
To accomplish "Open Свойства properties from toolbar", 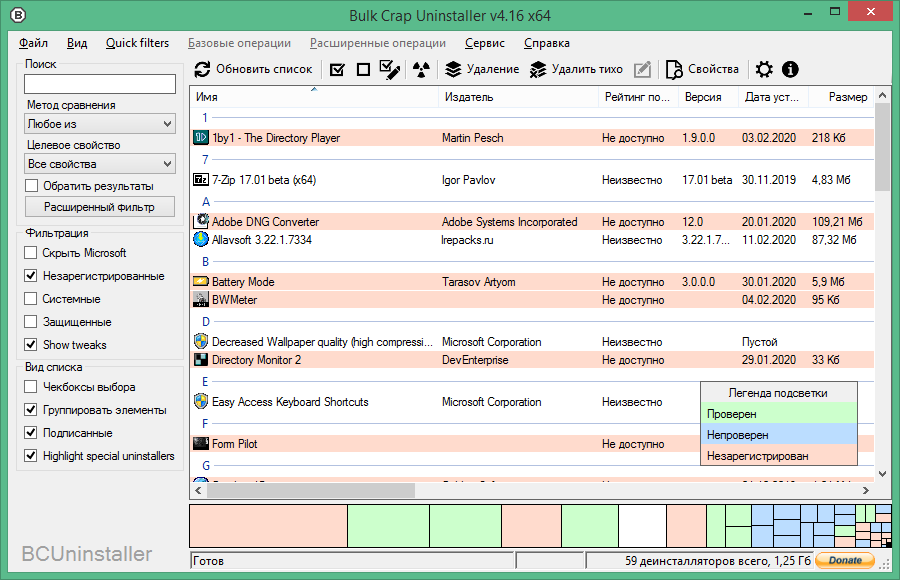I will (702, 69).
